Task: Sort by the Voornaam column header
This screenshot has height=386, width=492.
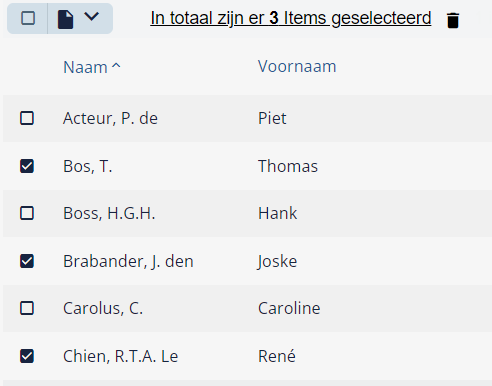Action: 297,66
